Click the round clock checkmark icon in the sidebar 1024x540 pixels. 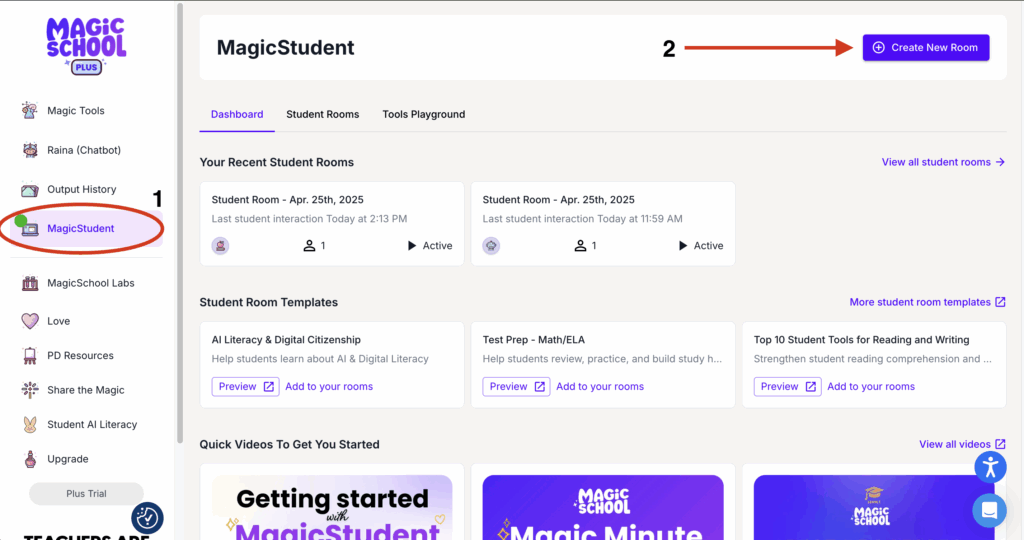pyautogui.click(x=147, y=518)
